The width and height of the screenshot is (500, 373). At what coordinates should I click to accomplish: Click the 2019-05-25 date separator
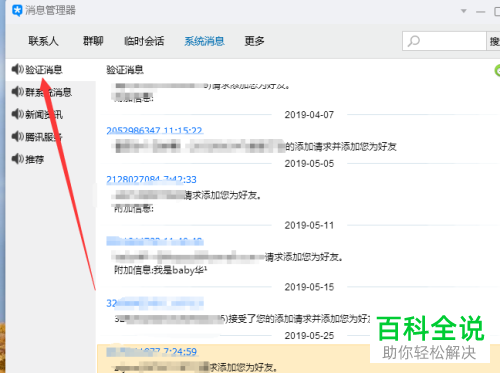click(309, 336)
